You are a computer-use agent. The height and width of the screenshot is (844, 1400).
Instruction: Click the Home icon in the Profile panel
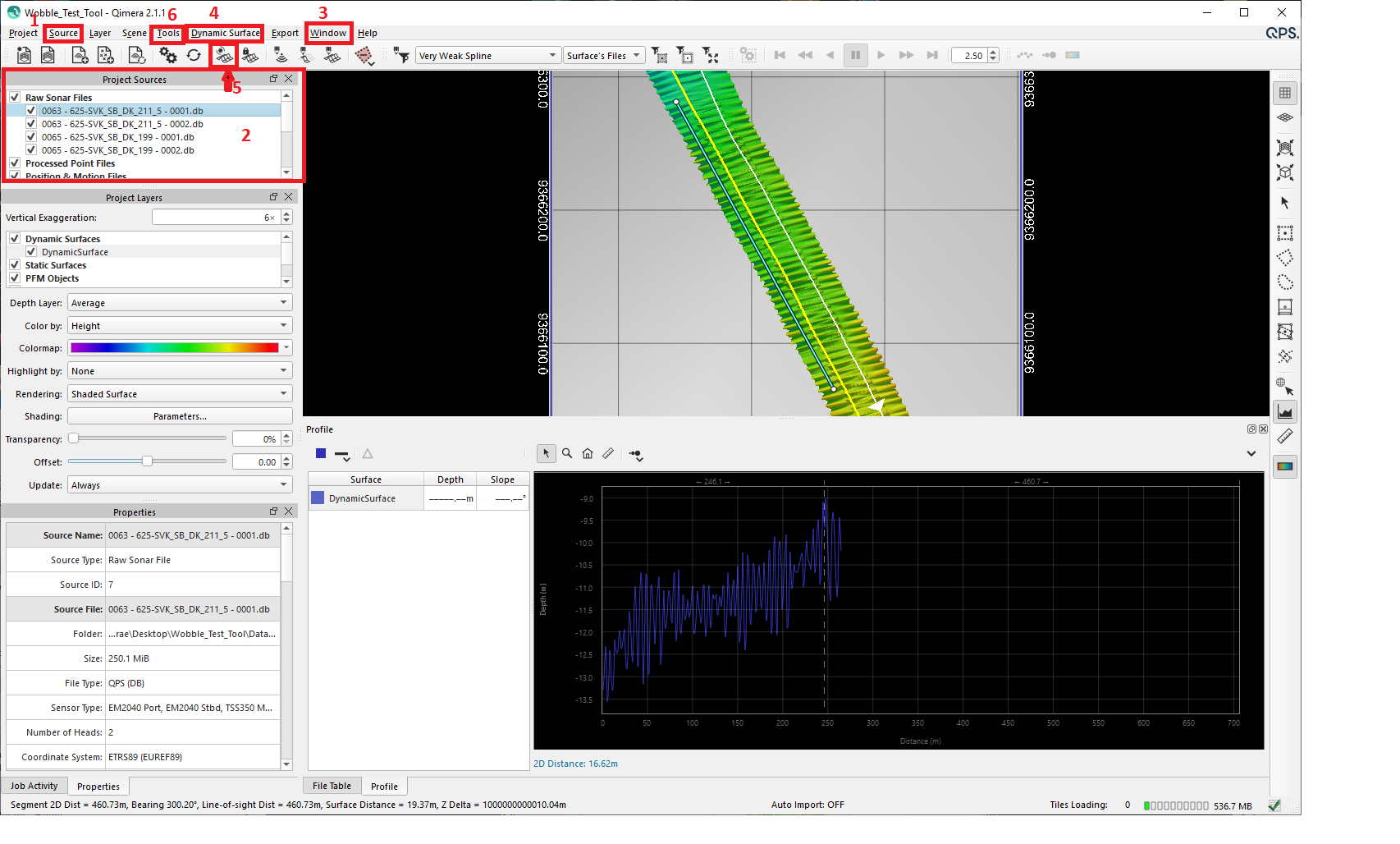[588, 453]
